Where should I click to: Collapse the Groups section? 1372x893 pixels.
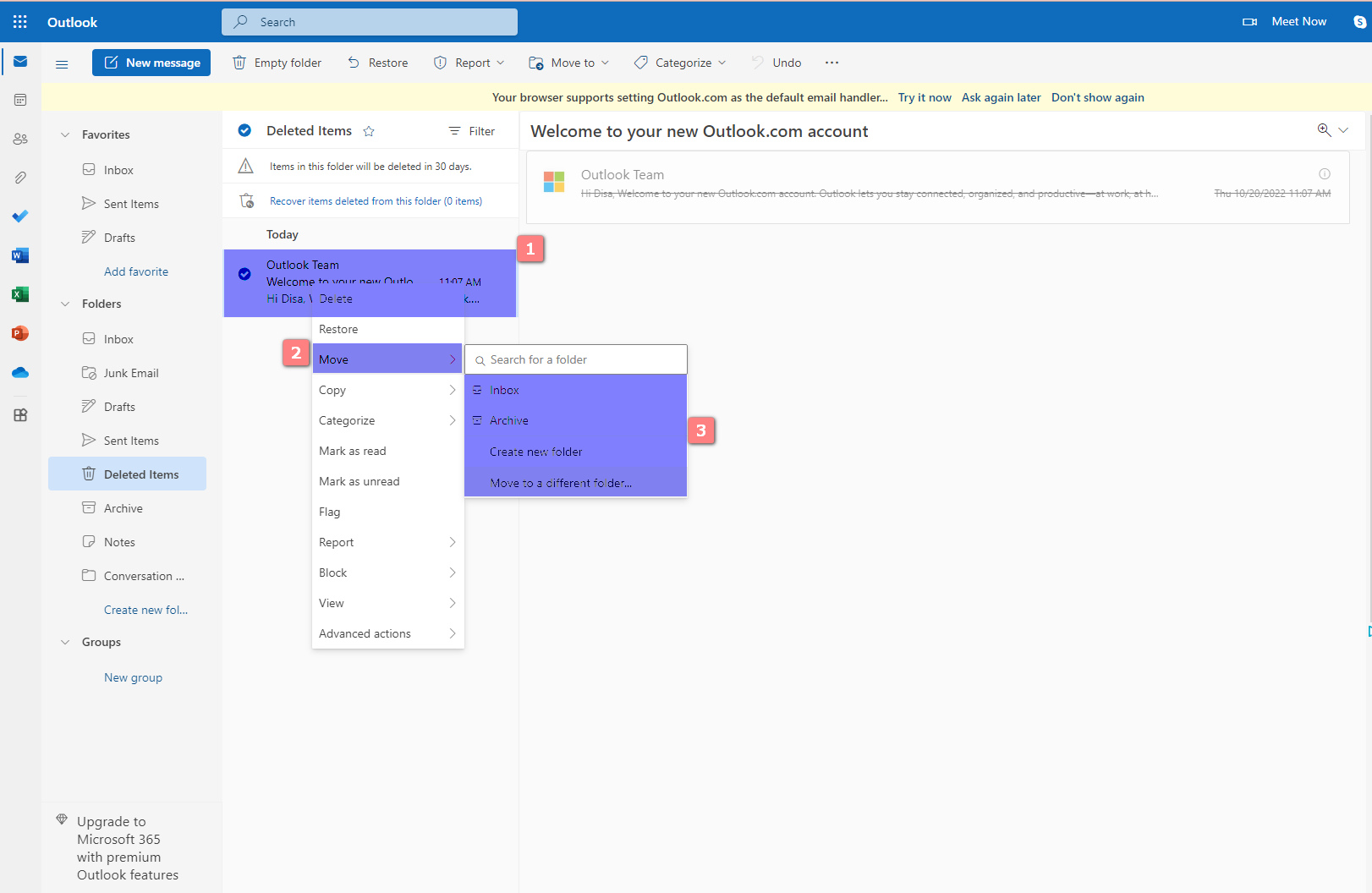click(65, 642)
